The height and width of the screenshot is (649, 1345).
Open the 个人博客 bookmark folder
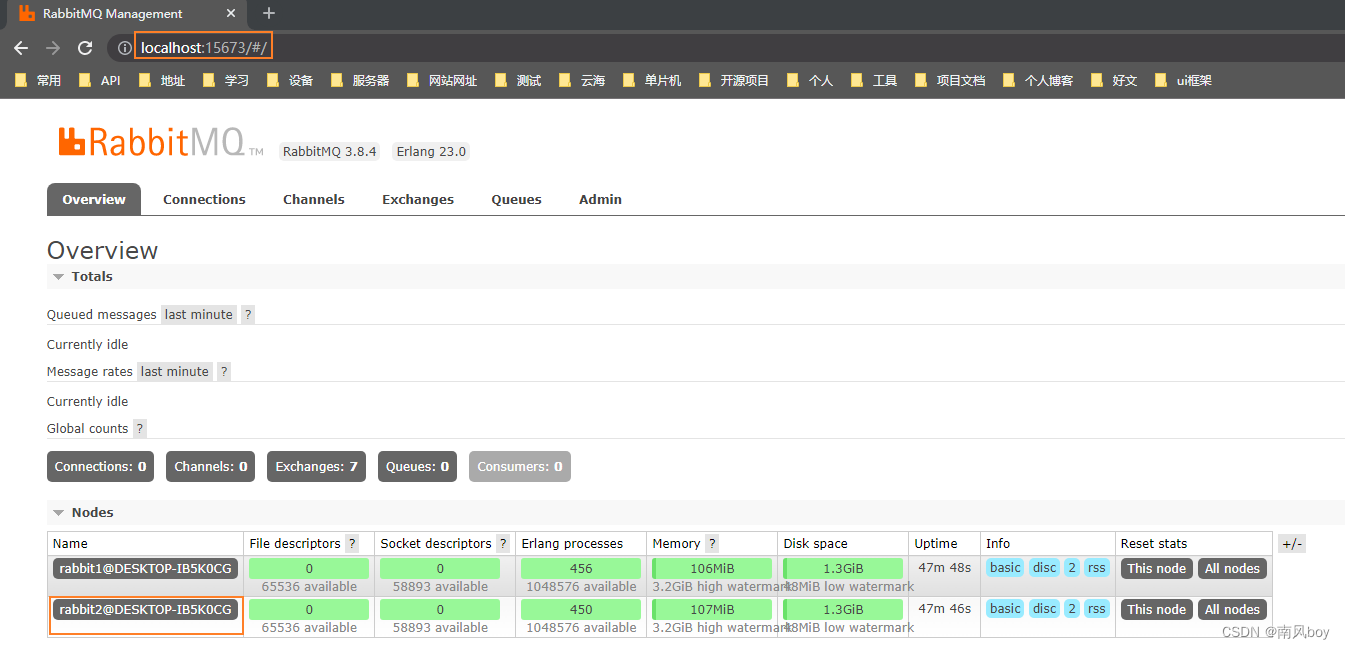pyautogui.click(x=1038, y=80)
